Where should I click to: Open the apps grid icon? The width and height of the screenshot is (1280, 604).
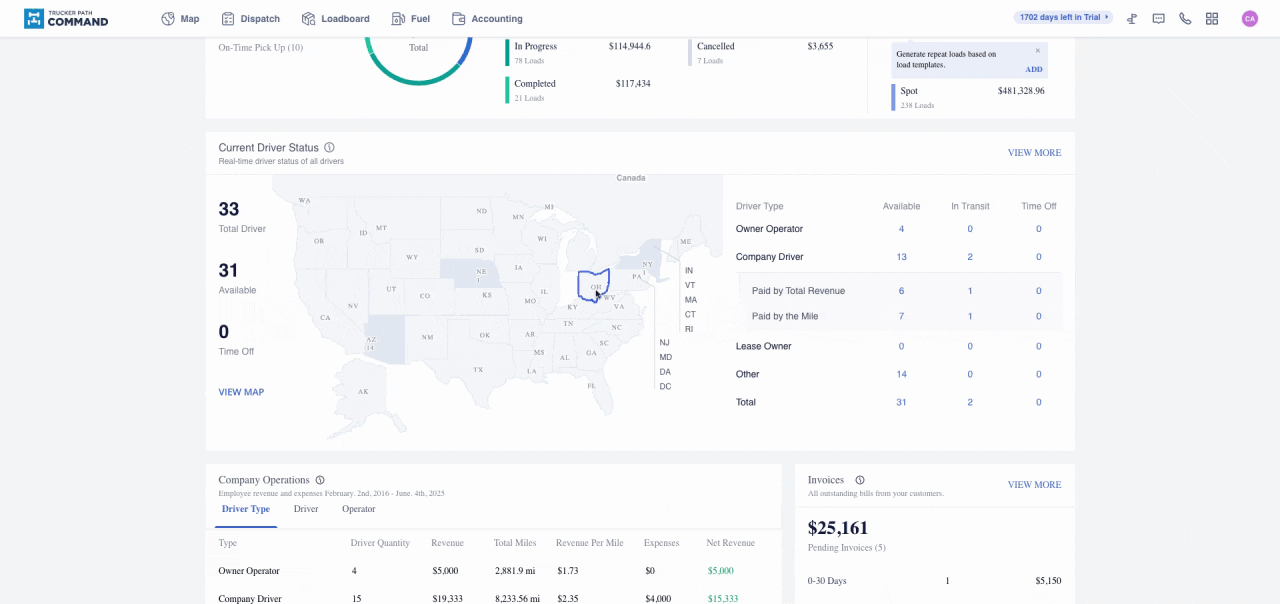point(1212,19)
